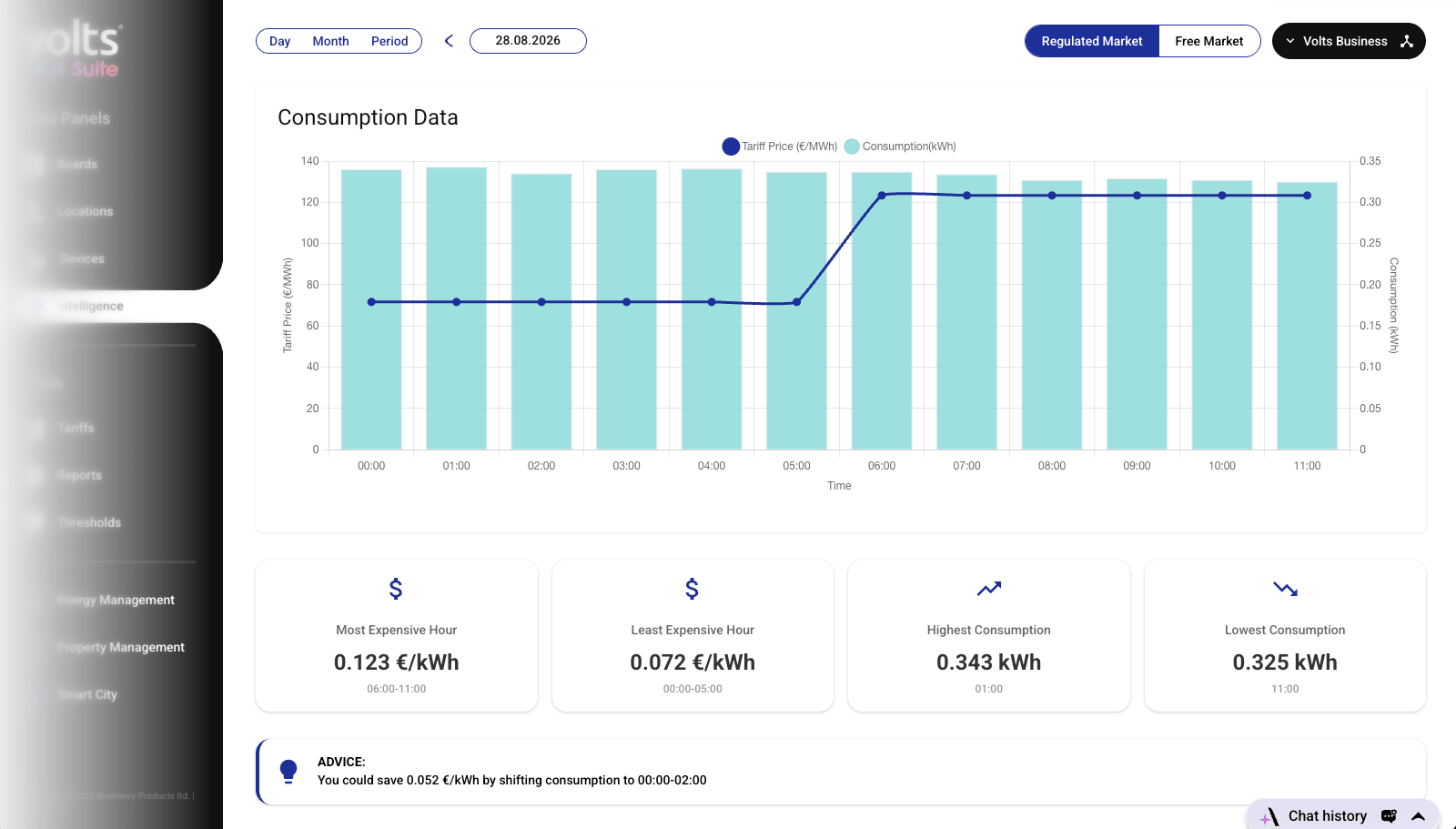This screenshot has height=829, width=1456.
Task: Open Boards in the sidebar
Action: [x=77, y=165]
